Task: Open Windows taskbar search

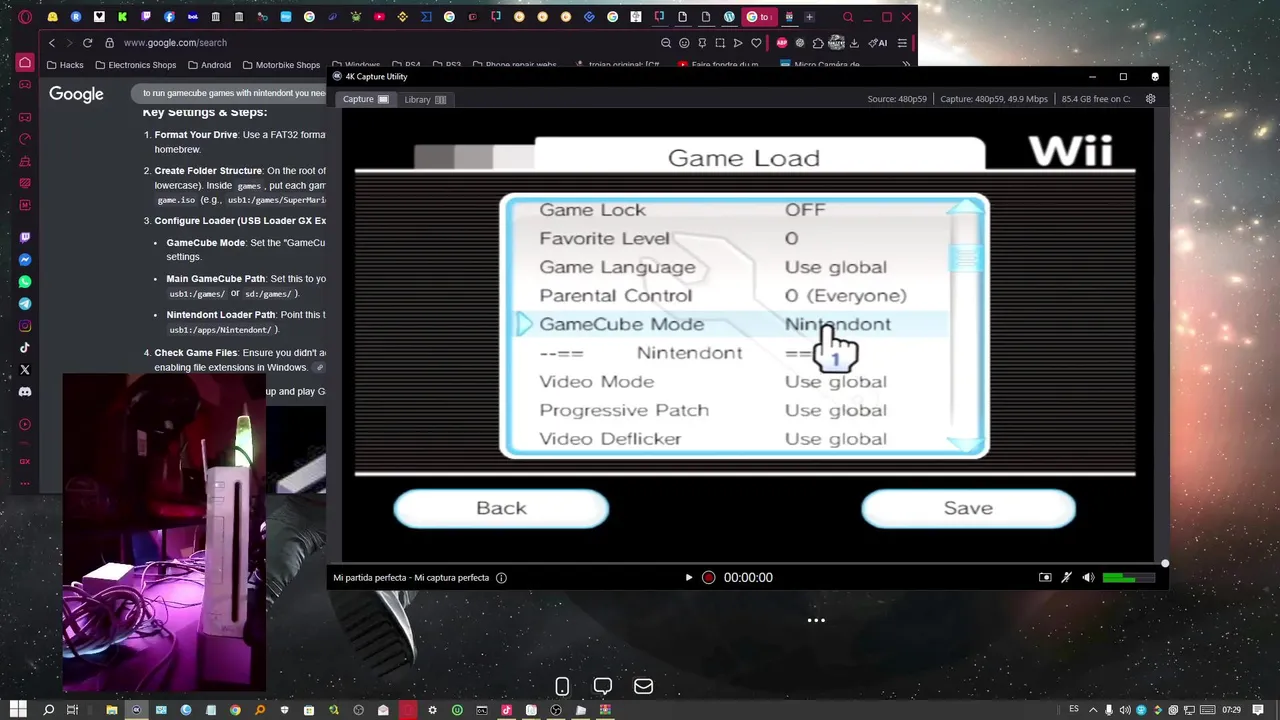Action: (x=48, y=710)
